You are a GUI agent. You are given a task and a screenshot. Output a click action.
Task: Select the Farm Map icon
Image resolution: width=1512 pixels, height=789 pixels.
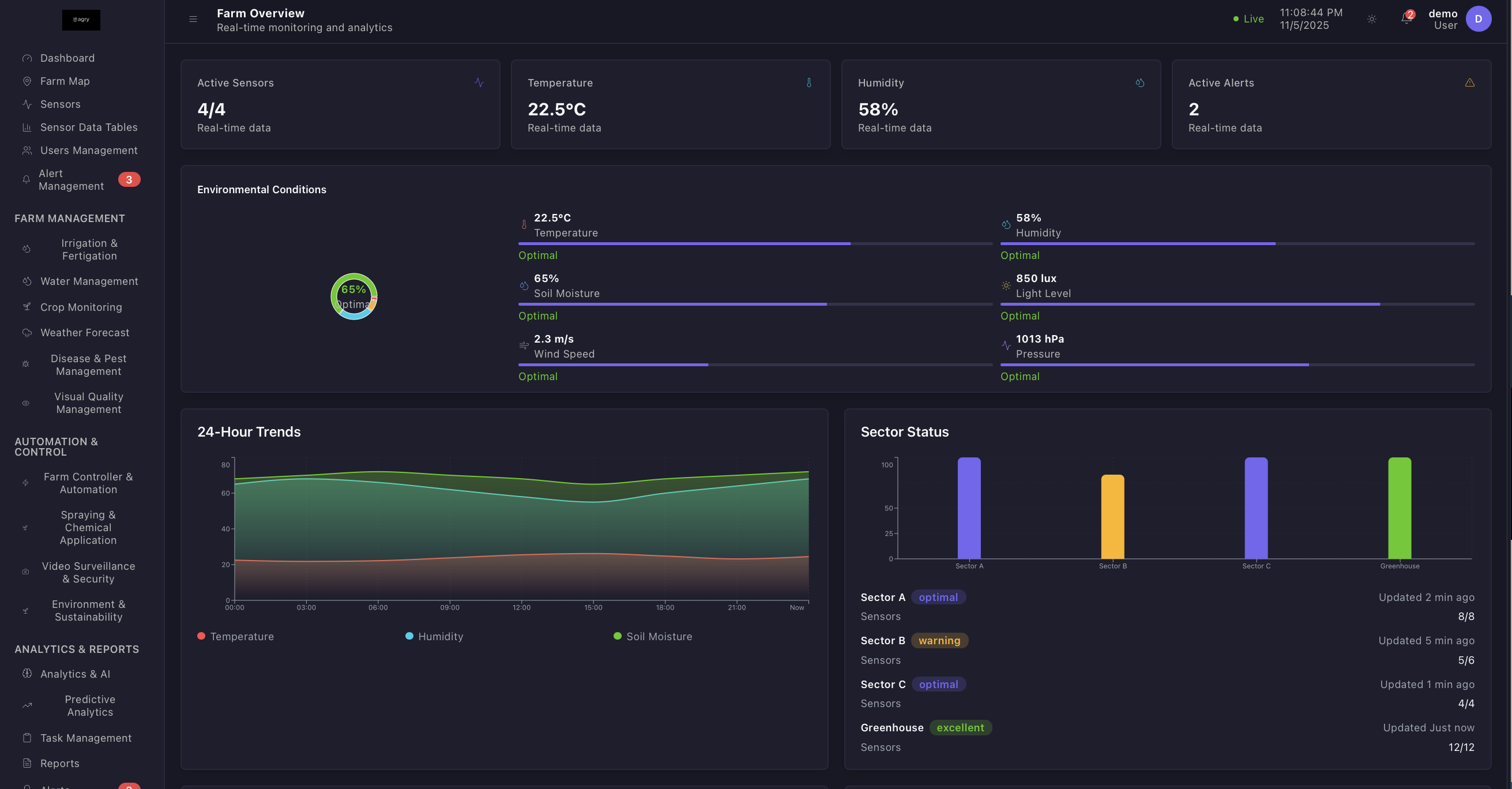tap(27, 81)
